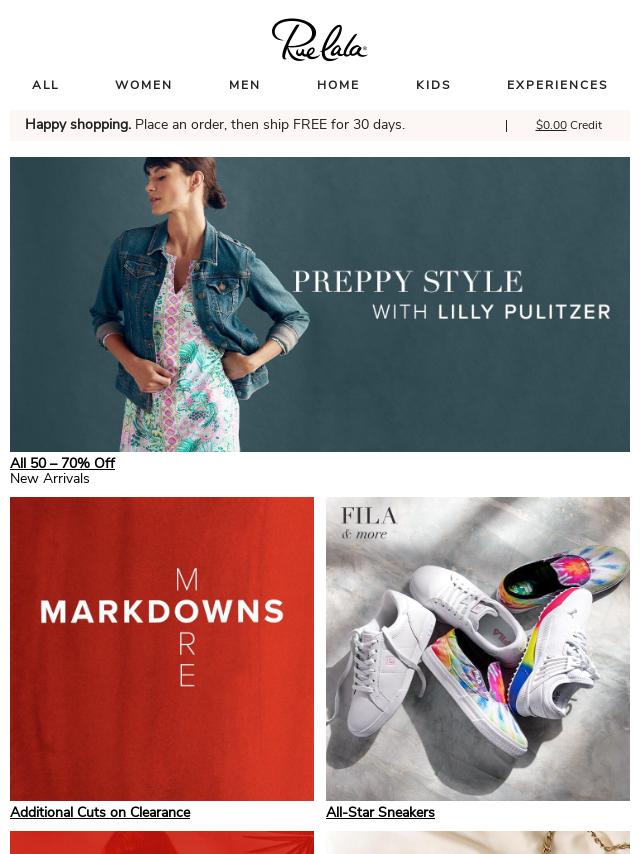
Task: Open the Preppy Style Lilly Pulitzer headline
Action: click(452, 295)
